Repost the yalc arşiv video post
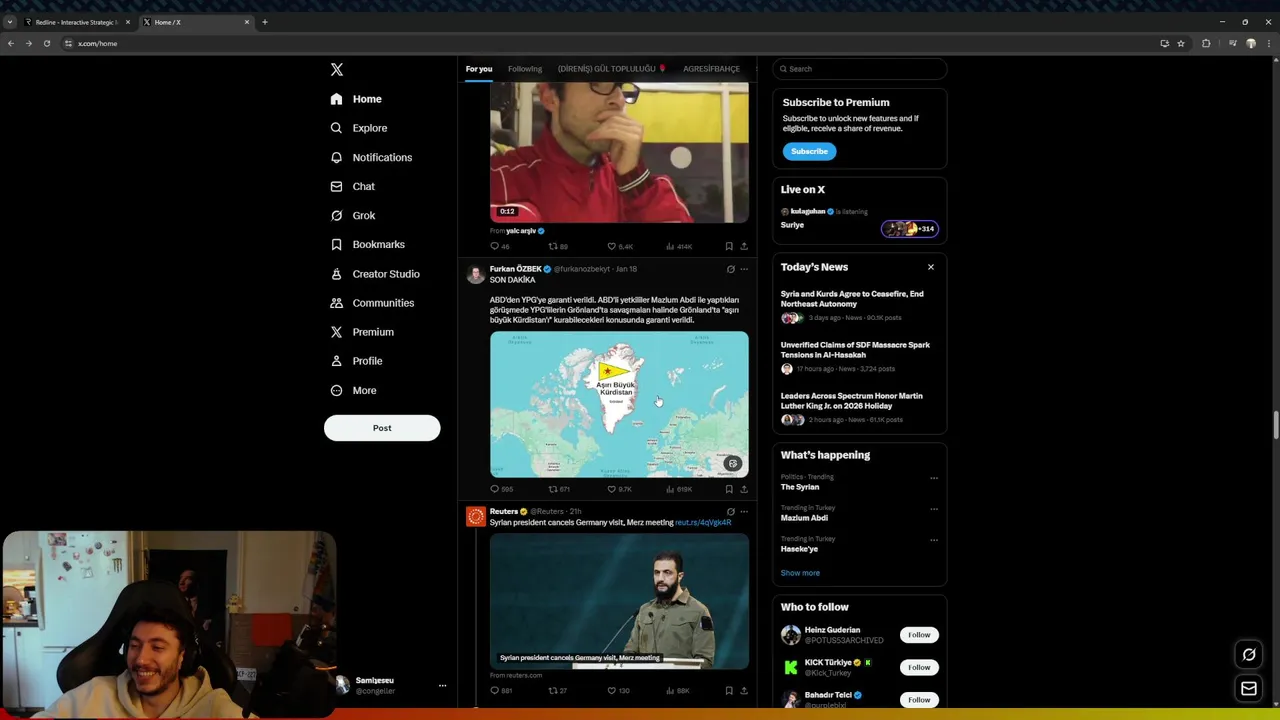Screen dimensions: 1280x720 click(x=558, y=246)
